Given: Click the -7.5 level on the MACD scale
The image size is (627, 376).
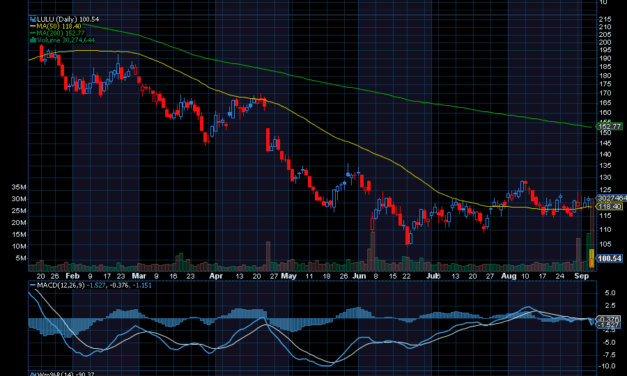Looking at the screenshot, I should [608, 355].
